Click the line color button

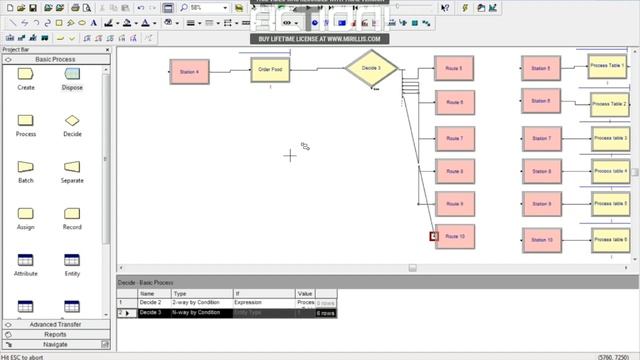109,23
